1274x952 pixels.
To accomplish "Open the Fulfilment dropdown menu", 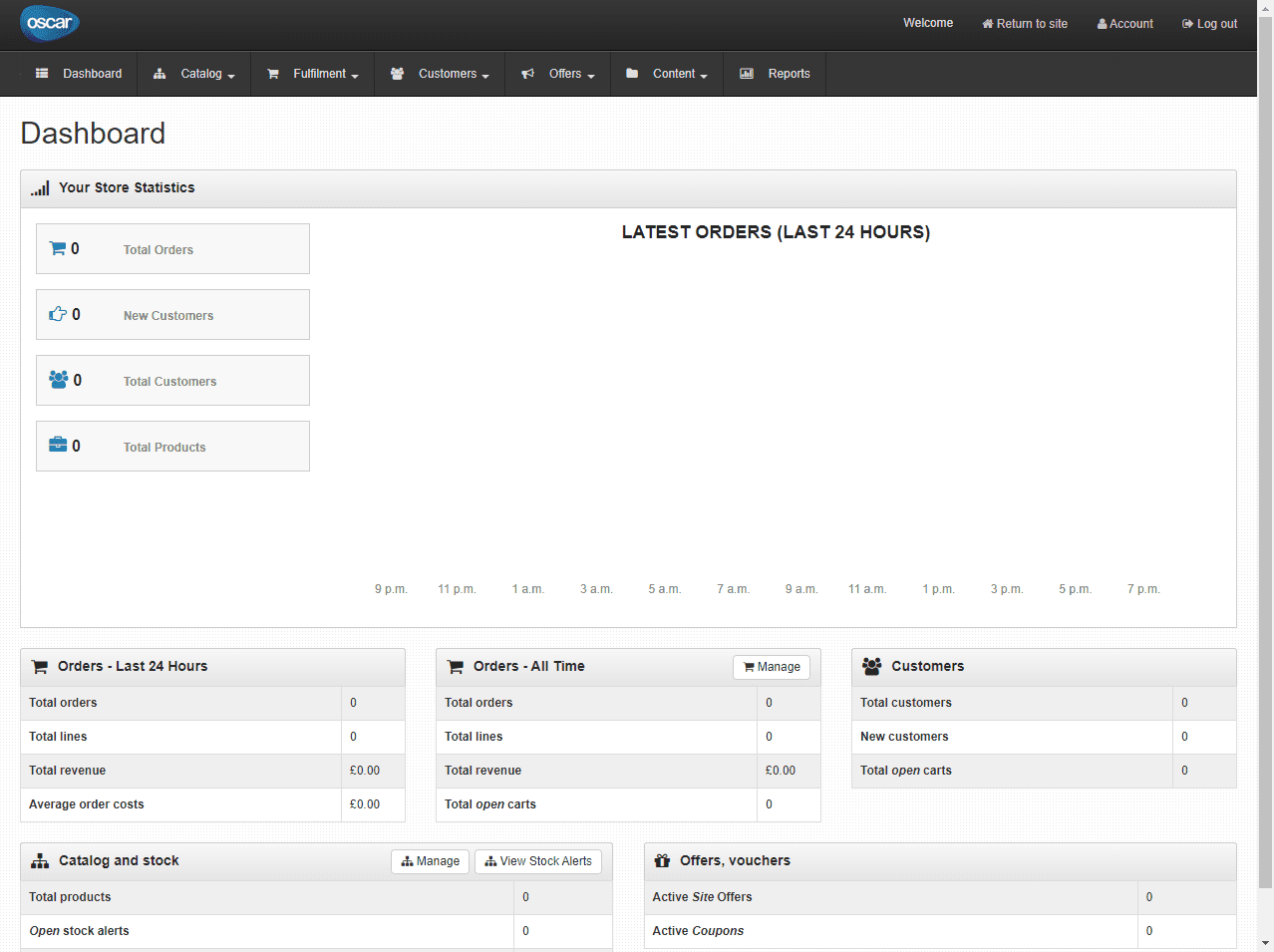I will pos(313,74).
